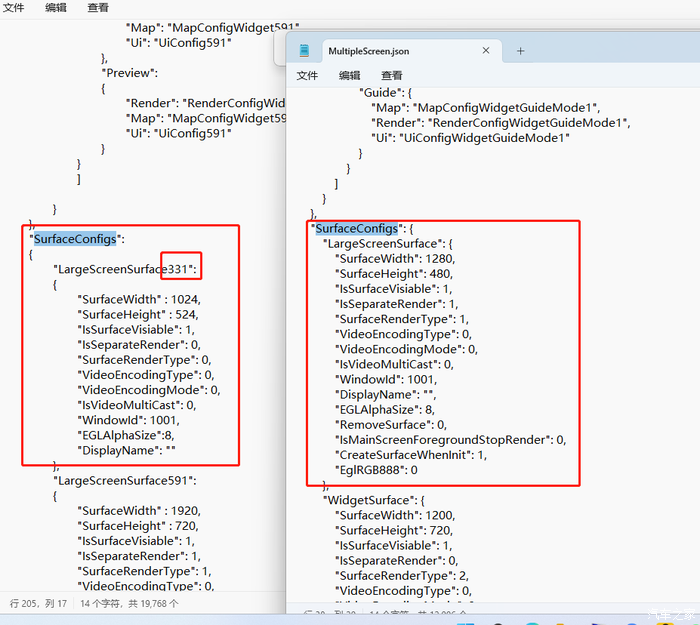Image resolution: width=700 pixels, height=625 pixels.
Task: Open 编辑 menu in the left Notepad window
Action: click(56, 7)
